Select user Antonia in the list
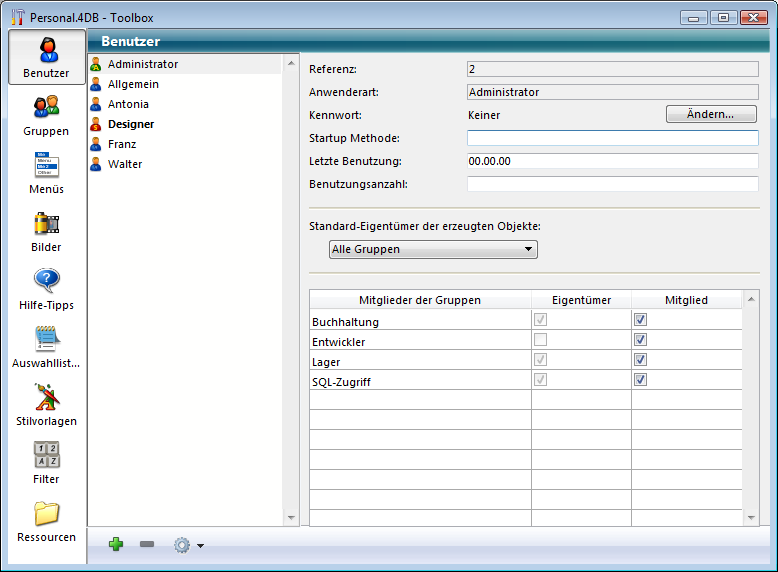Viewport: 778px width, 572px height. click(128, 104)
